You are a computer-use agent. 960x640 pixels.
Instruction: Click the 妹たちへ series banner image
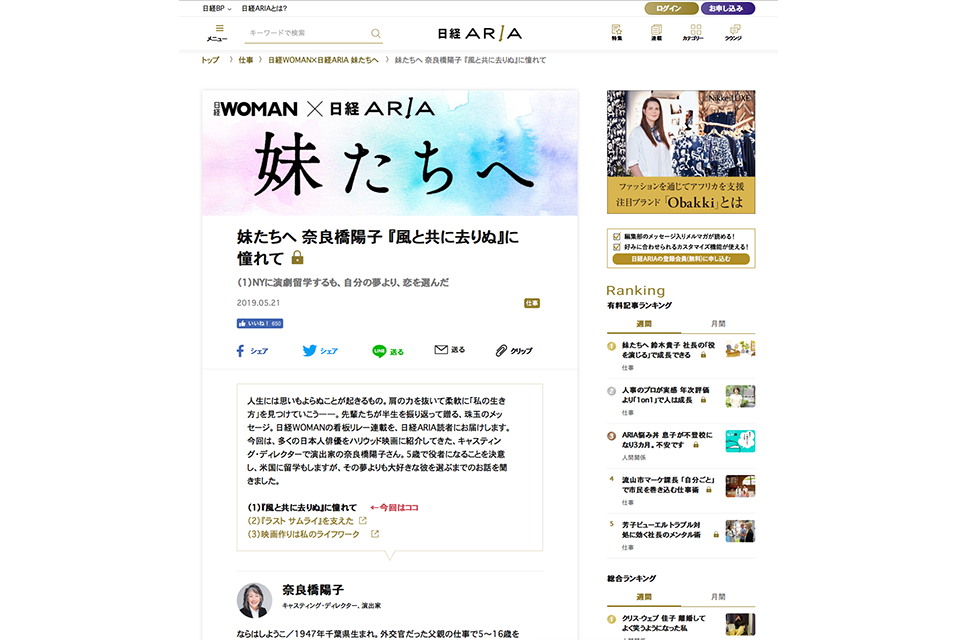pyautogui.click(x=390, y=153)
